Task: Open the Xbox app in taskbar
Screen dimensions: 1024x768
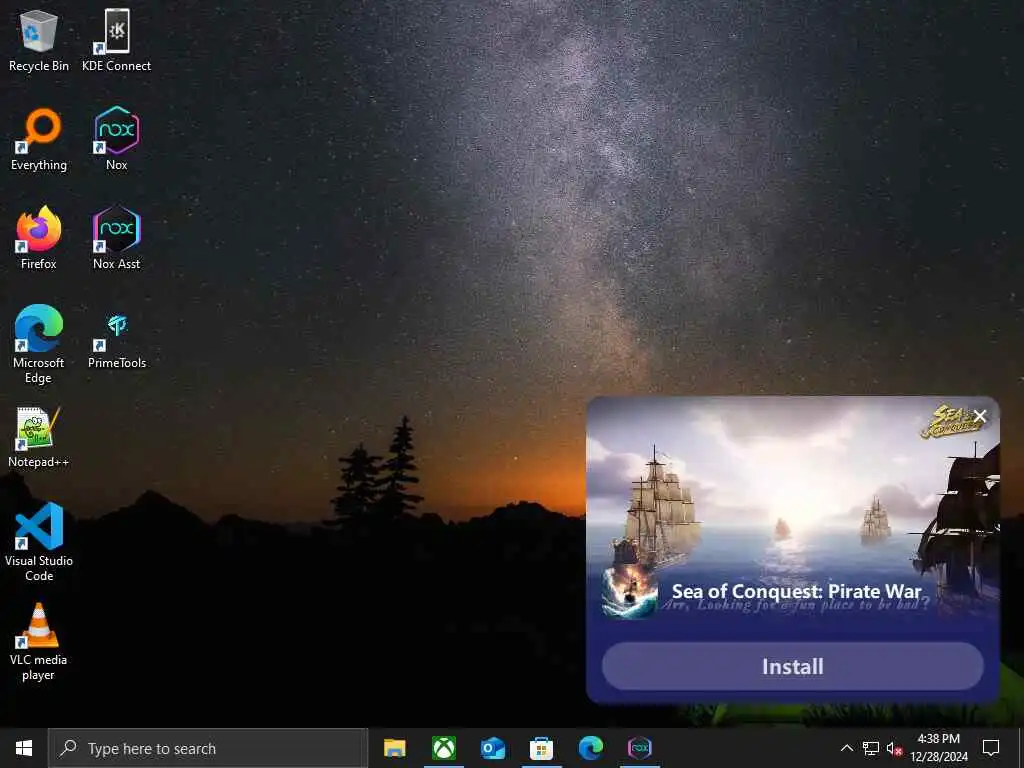Action: tap(444, 748)
